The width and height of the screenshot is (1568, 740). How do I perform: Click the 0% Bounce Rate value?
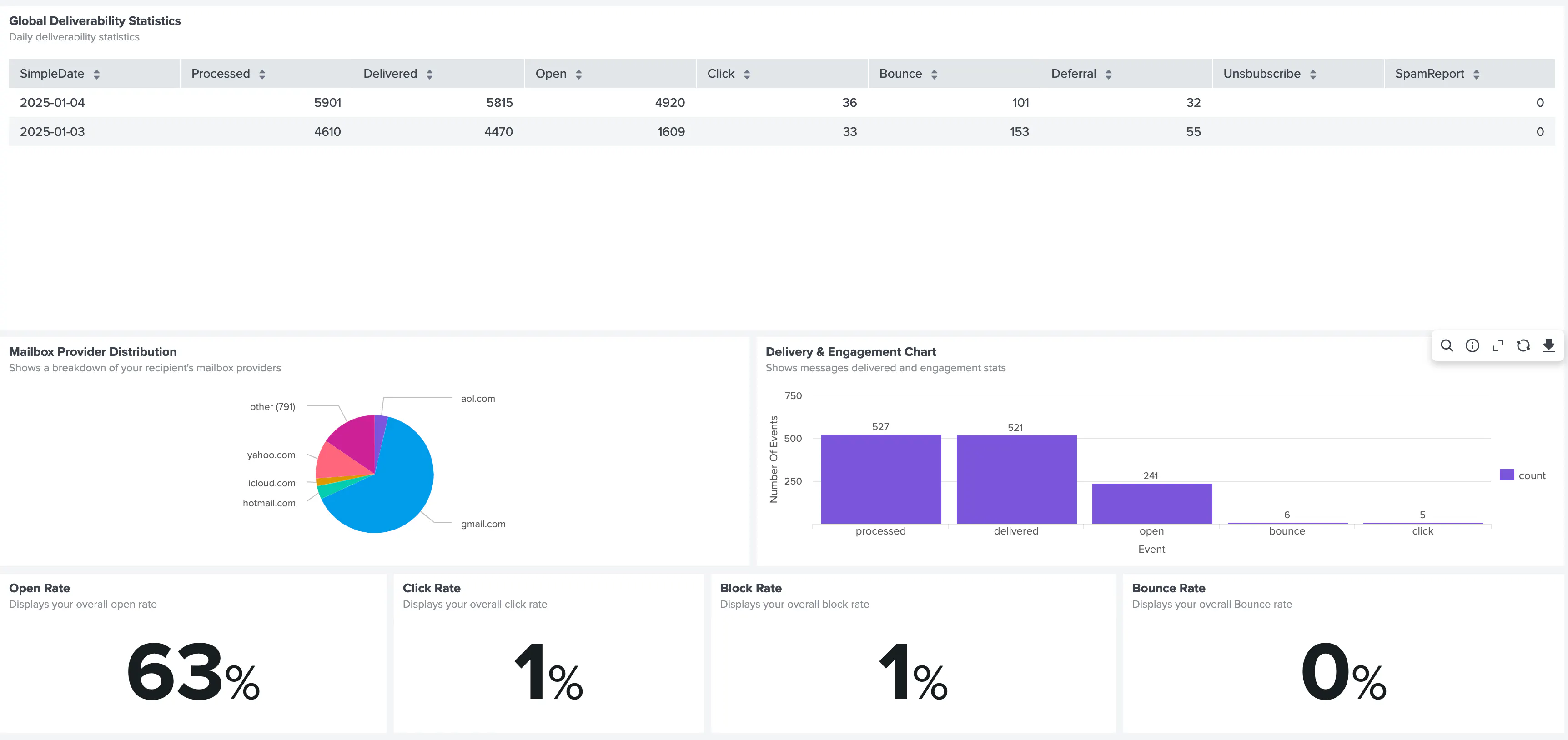tap(1343, 672)
